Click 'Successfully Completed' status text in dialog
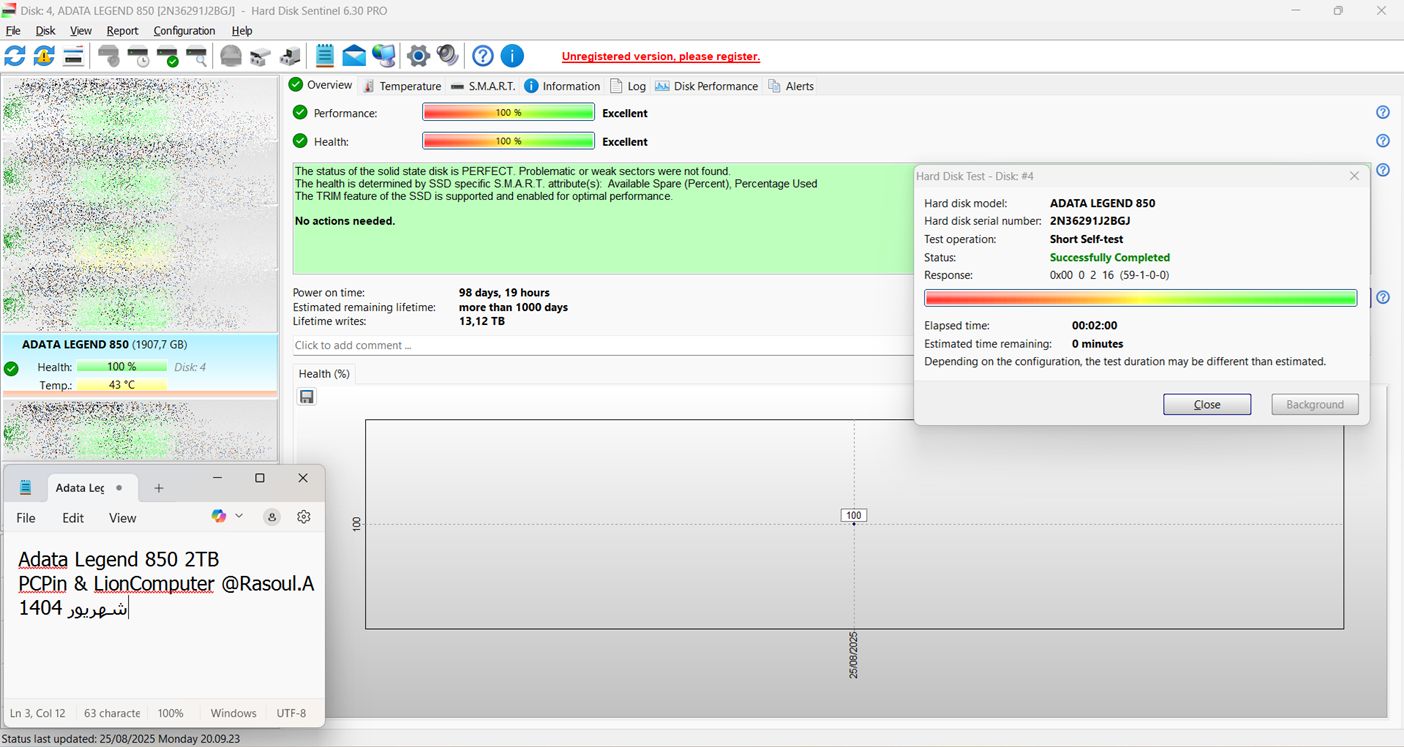Image resolution: width=1404 pixels, height=747 pixels. [1109, 257]
